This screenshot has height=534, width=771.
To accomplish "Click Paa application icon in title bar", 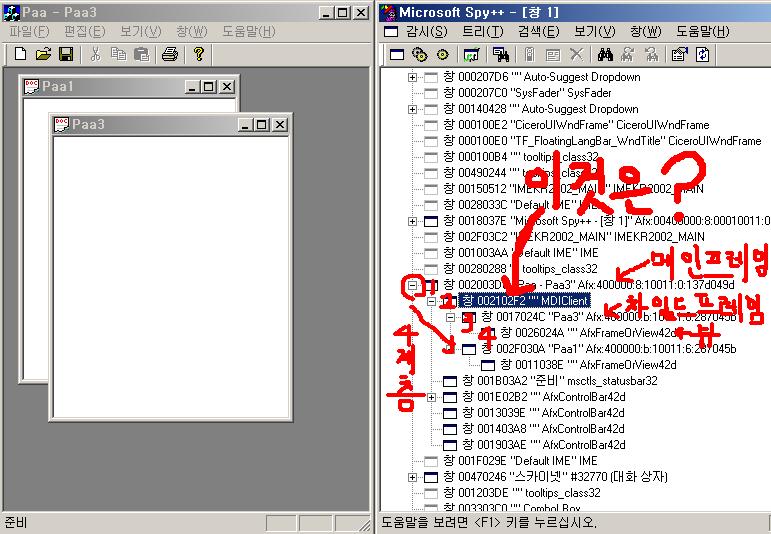I will point(11,12).
